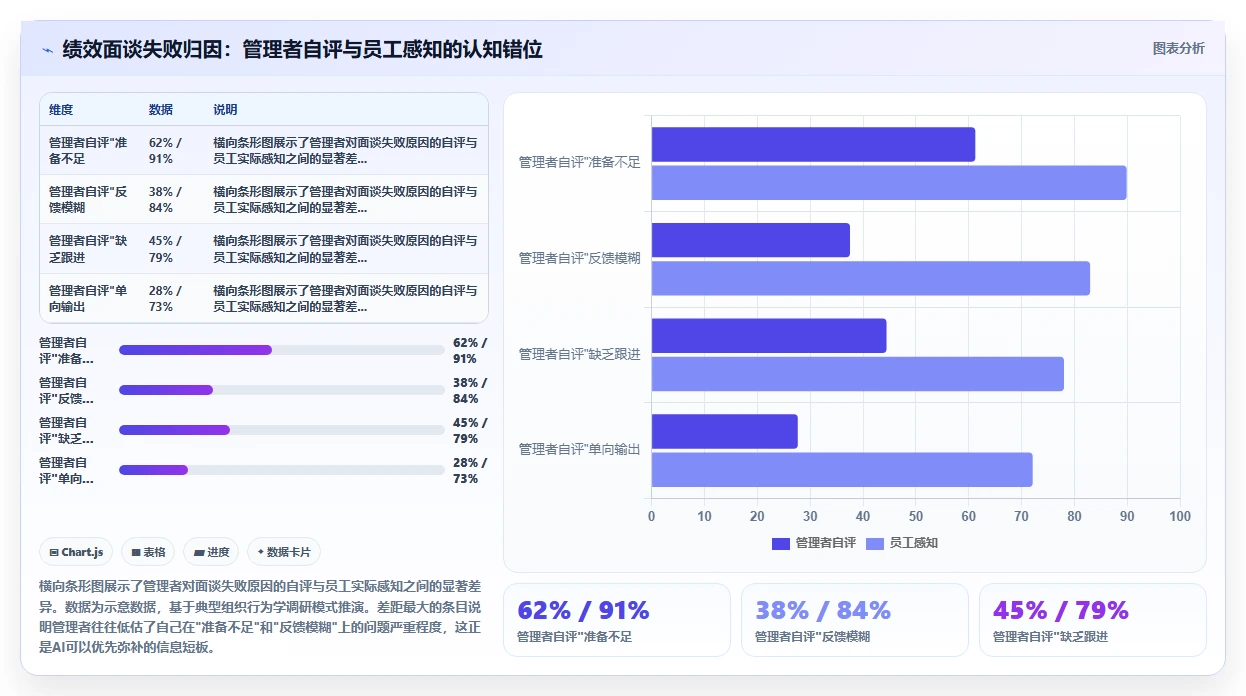
Task: Click the chart axis label 管理者自评"单向输出
Action: click(579, 450)
